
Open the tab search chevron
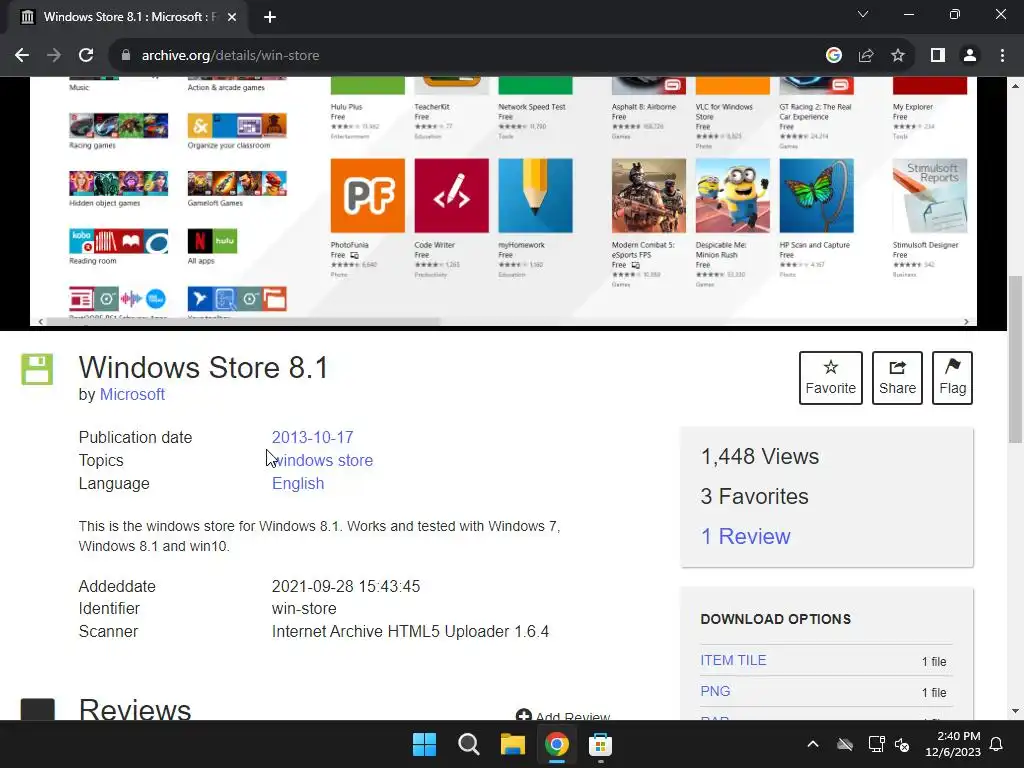863,14
